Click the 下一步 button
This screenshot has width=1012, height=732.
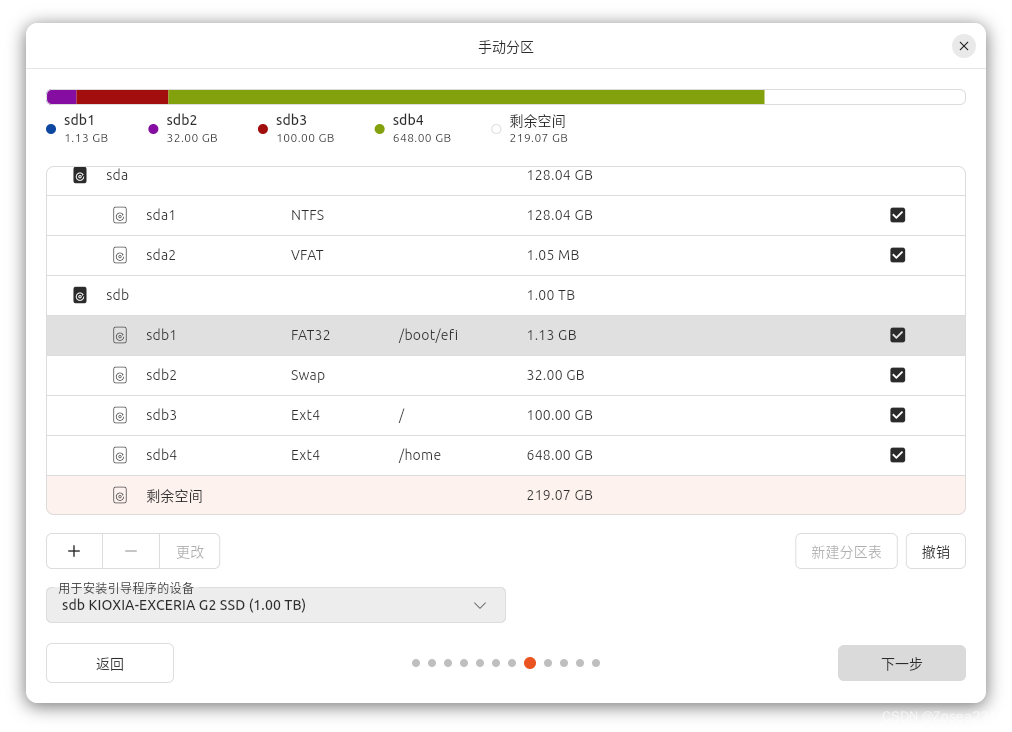coord(902,663)
